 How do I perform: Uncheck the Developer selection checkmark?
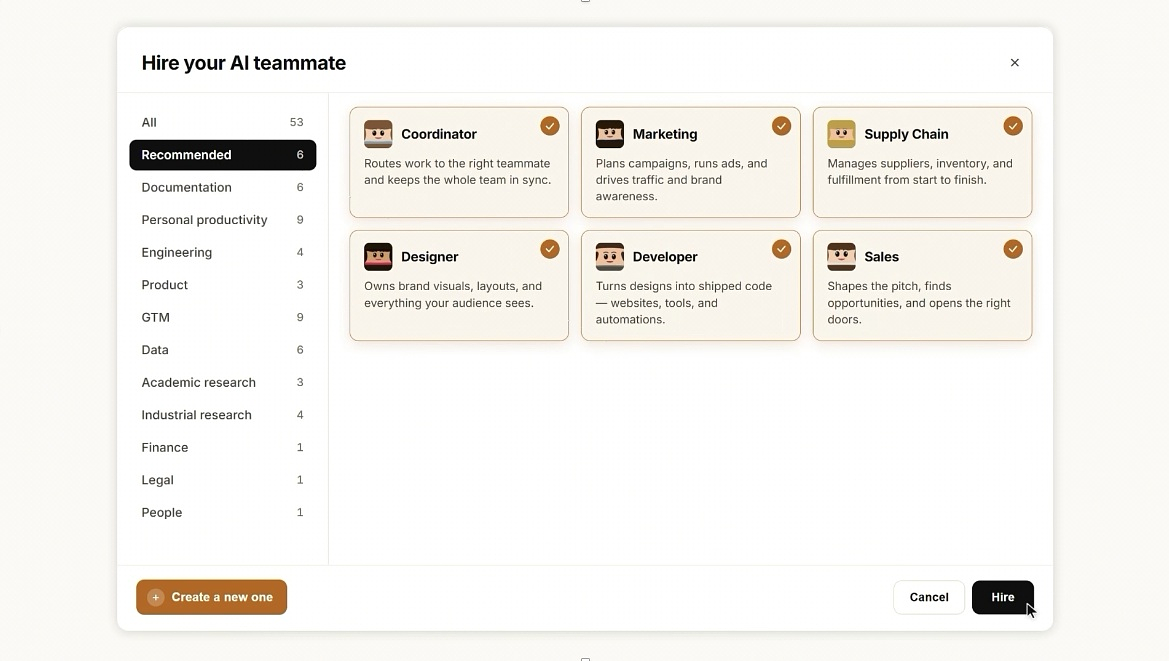pyautogui.click(x=781, y=249)
